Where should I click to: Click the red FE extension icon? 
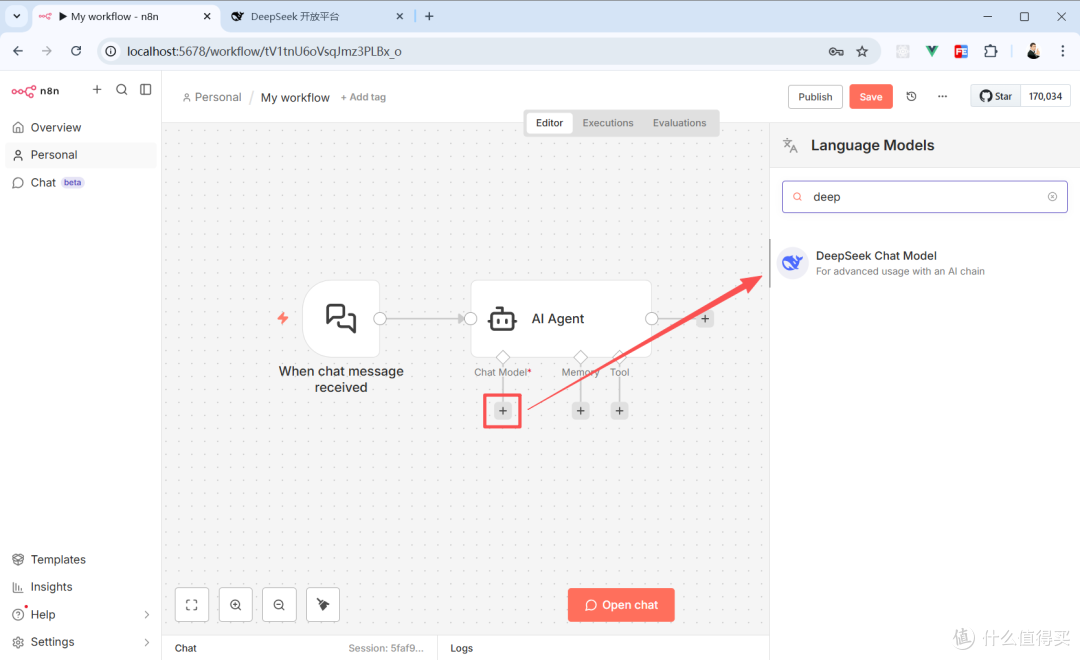click(961, 51)
